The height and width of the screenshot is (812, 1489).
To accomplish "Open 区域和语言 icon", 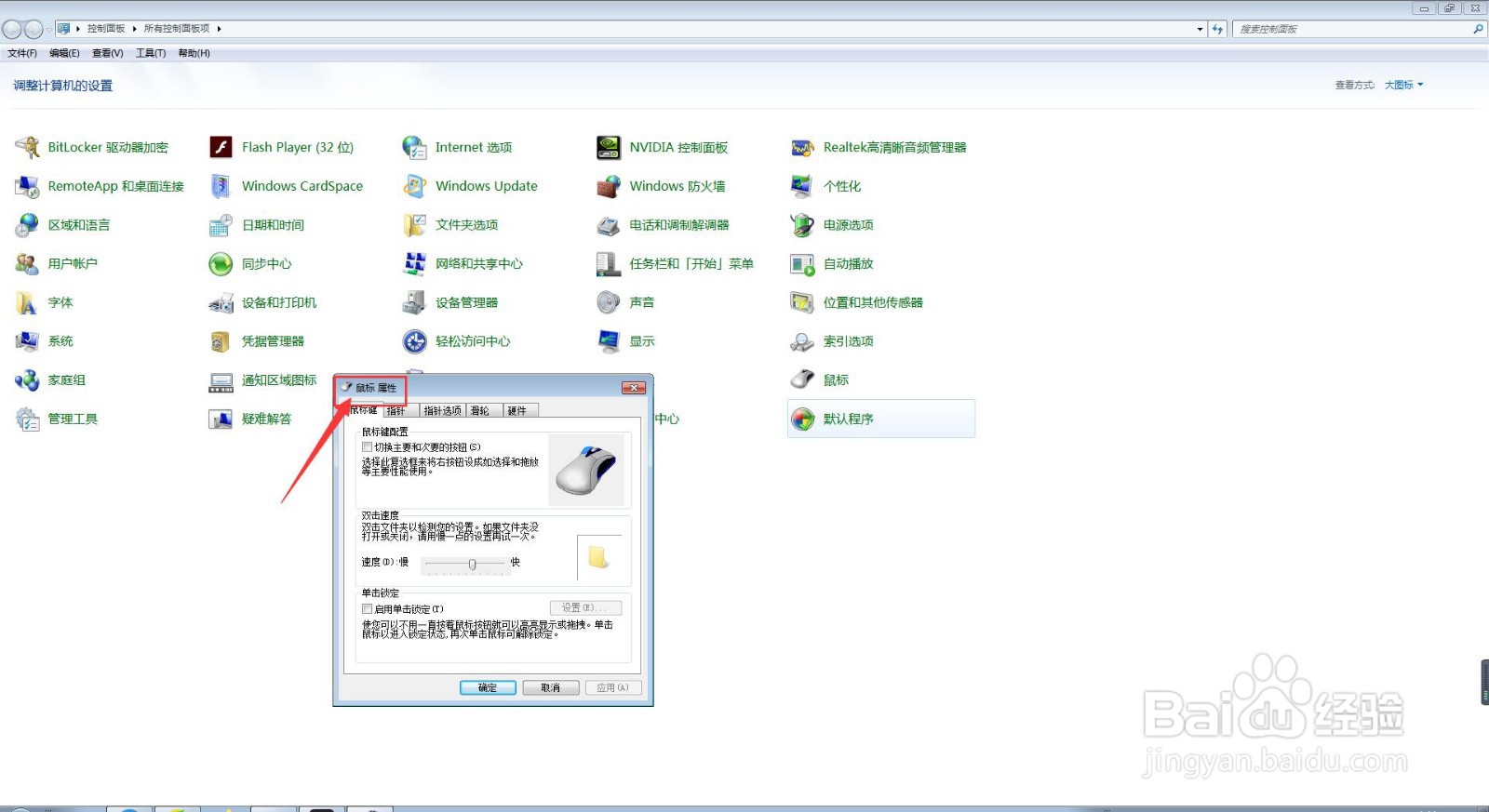I will coord(28,225).
